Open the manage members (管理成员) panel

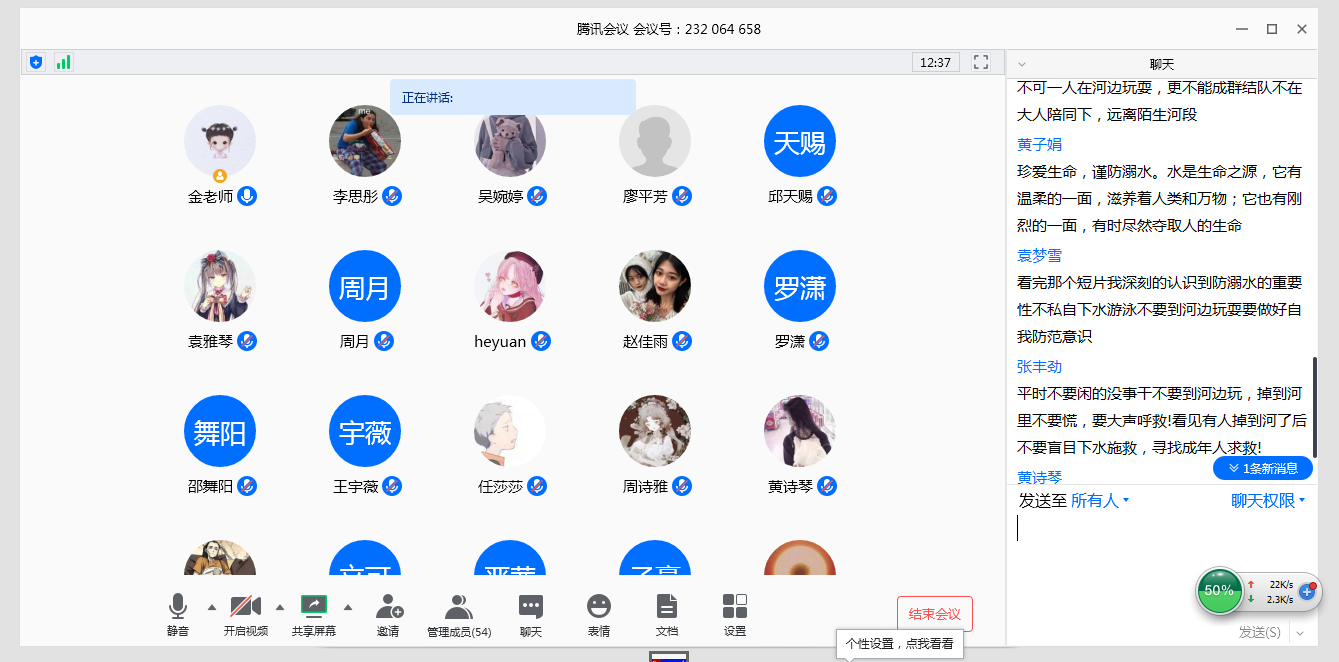459,607
